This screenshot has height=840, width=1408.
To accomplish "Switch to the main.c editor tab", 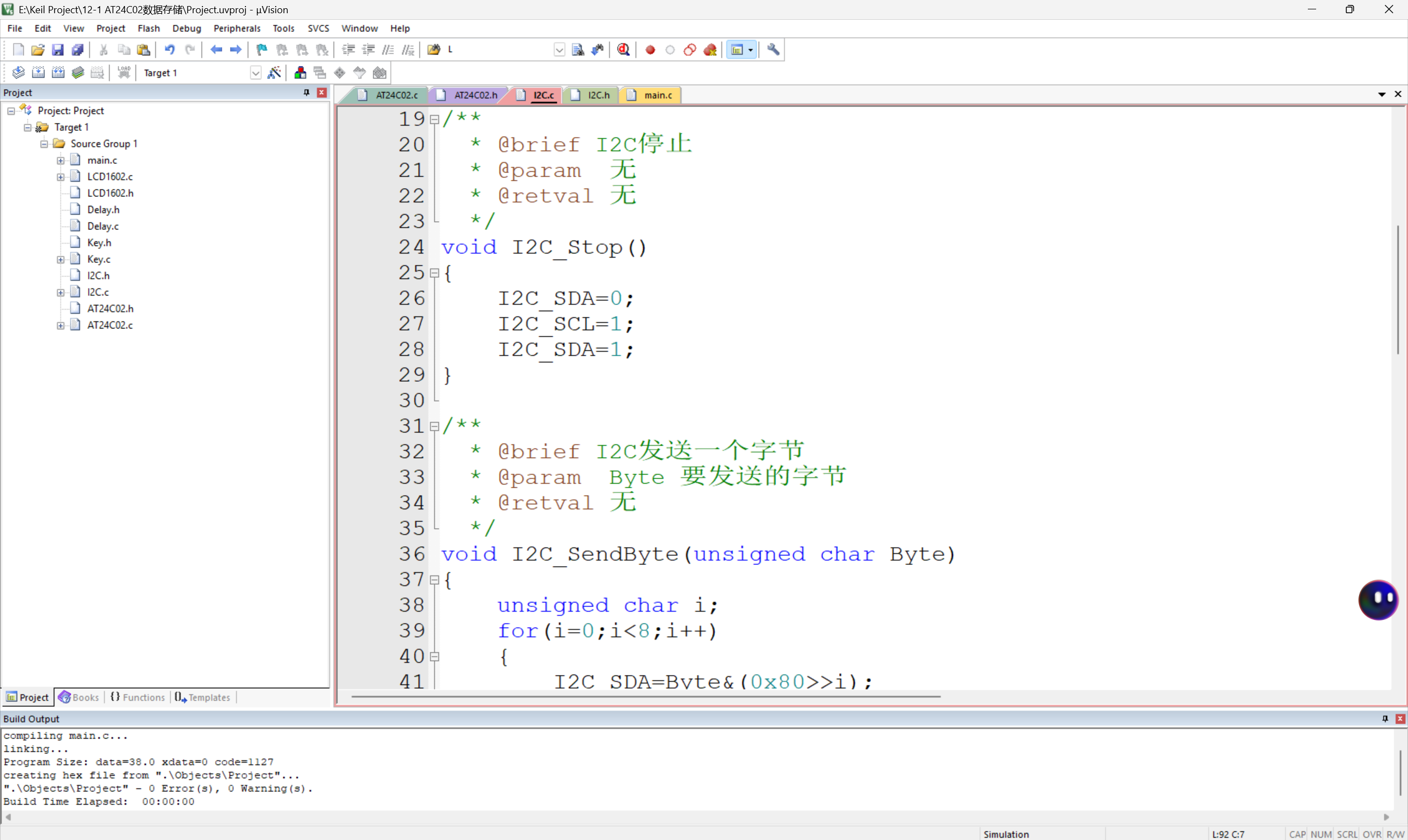I will click(657, 95).
